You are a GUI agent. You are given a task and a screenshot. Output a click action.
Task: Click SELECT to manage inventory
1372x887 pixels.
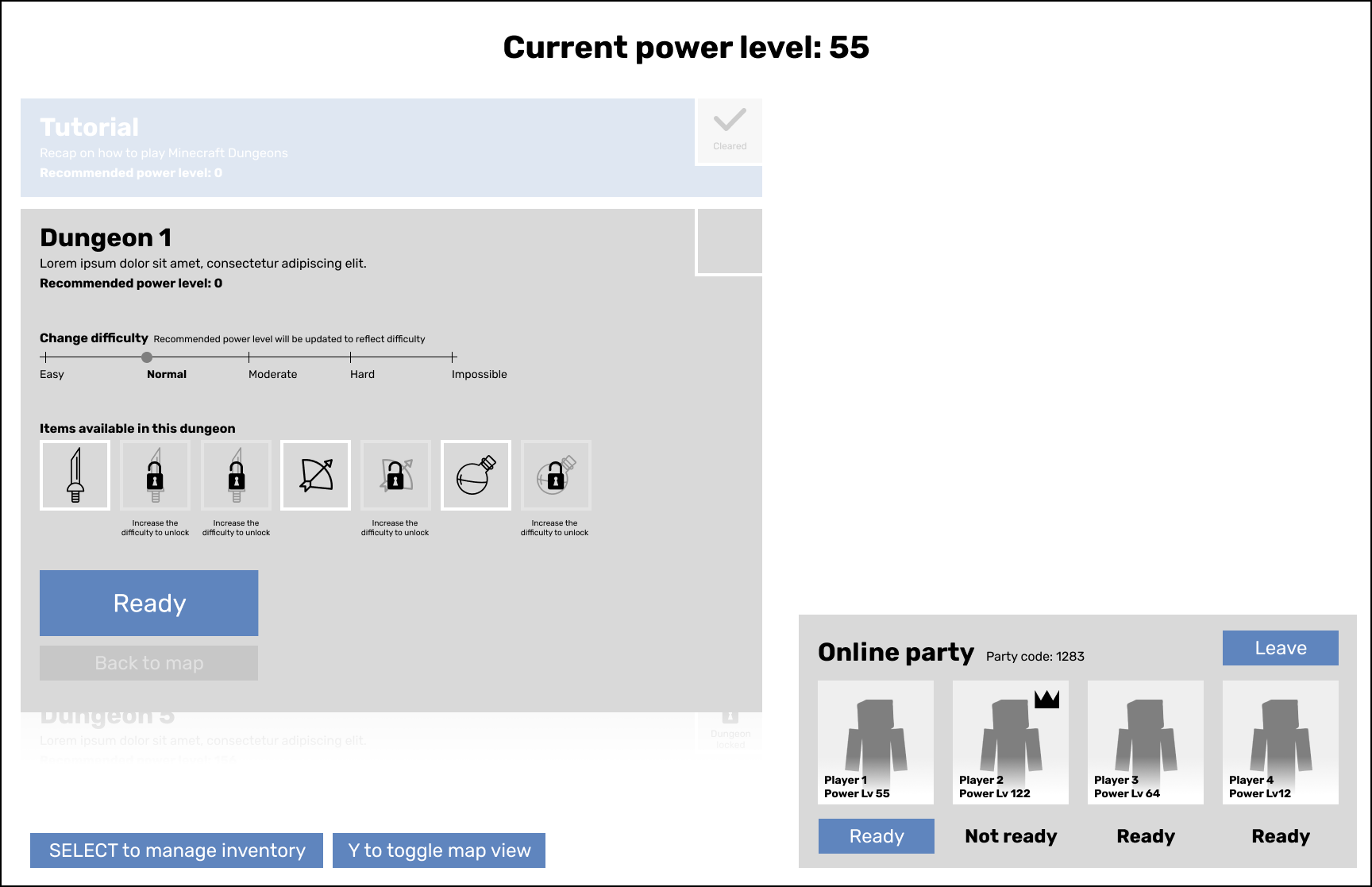[177, 850]
